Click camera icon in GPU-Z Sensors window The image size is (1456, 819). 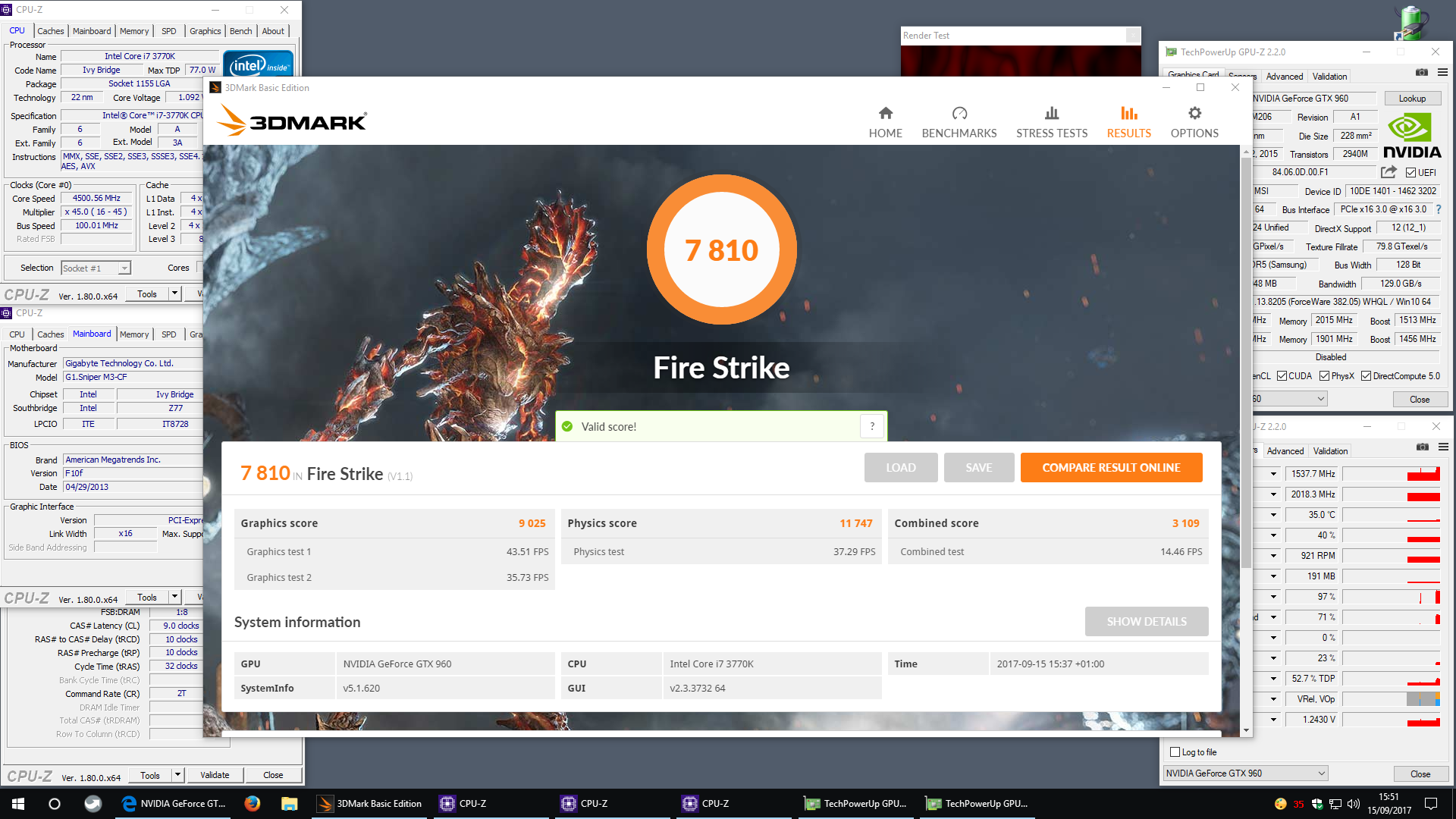(1423, 447)
